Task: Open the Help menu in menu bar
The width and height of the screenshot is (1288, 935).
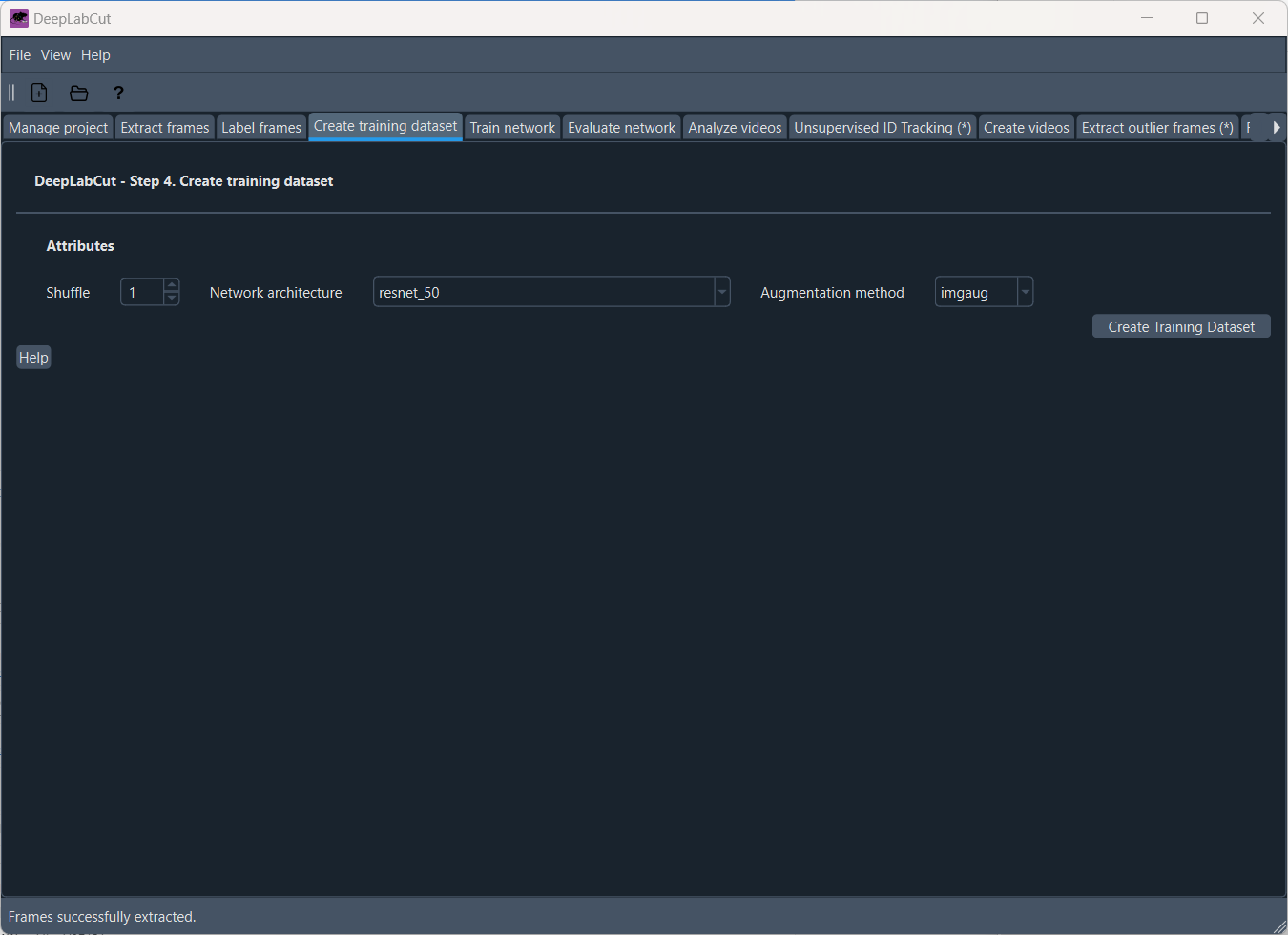Action: tap(95, 55)
